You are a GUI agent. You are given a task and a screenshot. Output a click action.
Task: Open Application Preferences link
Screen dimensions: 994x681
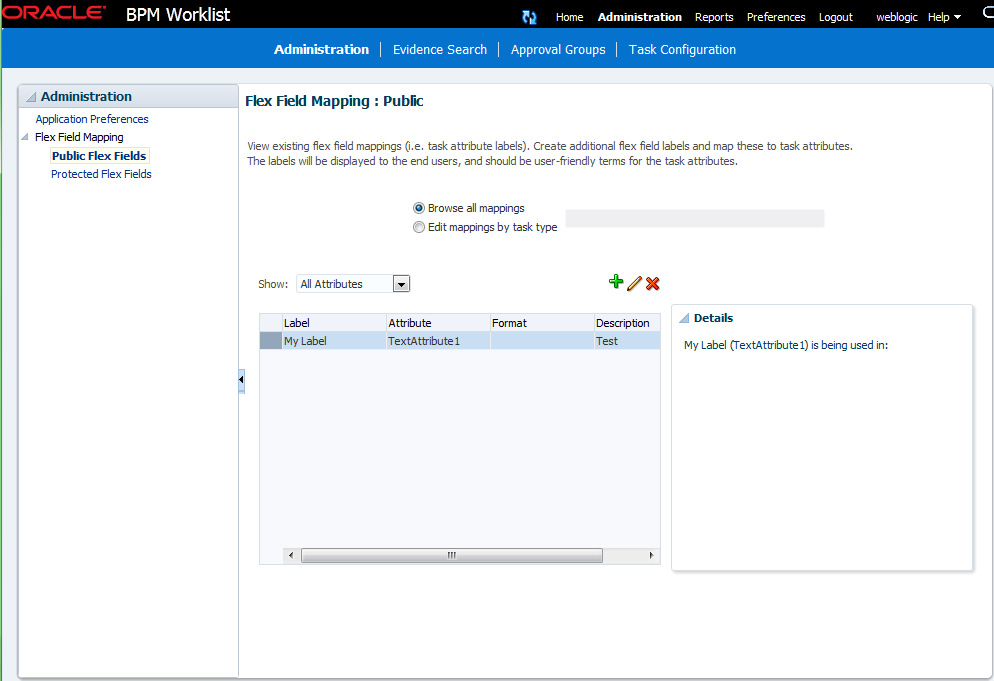[x=92, y=119]
